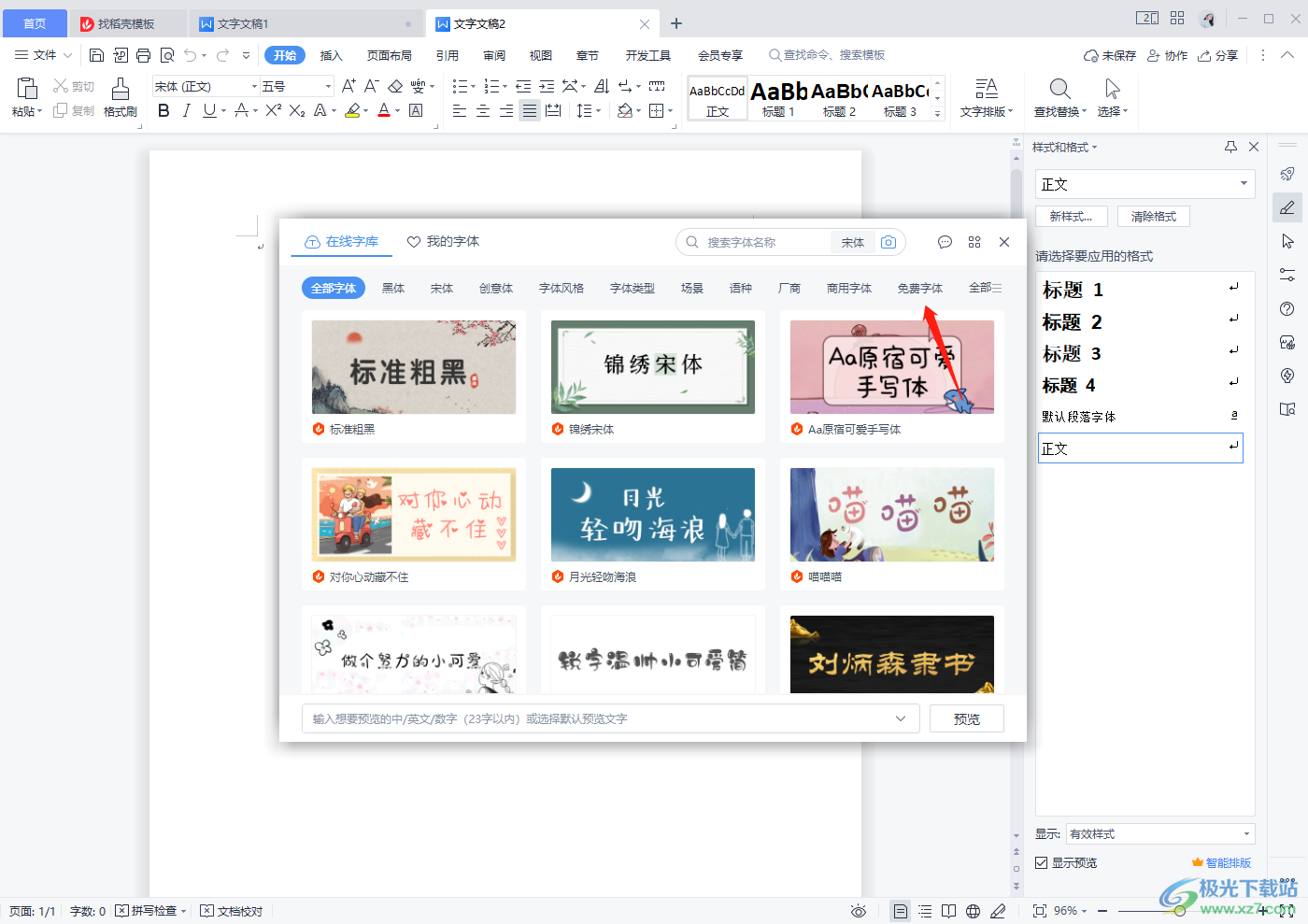Expand the styles gallery arrow
The height and width of the screenshot is (924, 1308).
[x=937, y=113]
